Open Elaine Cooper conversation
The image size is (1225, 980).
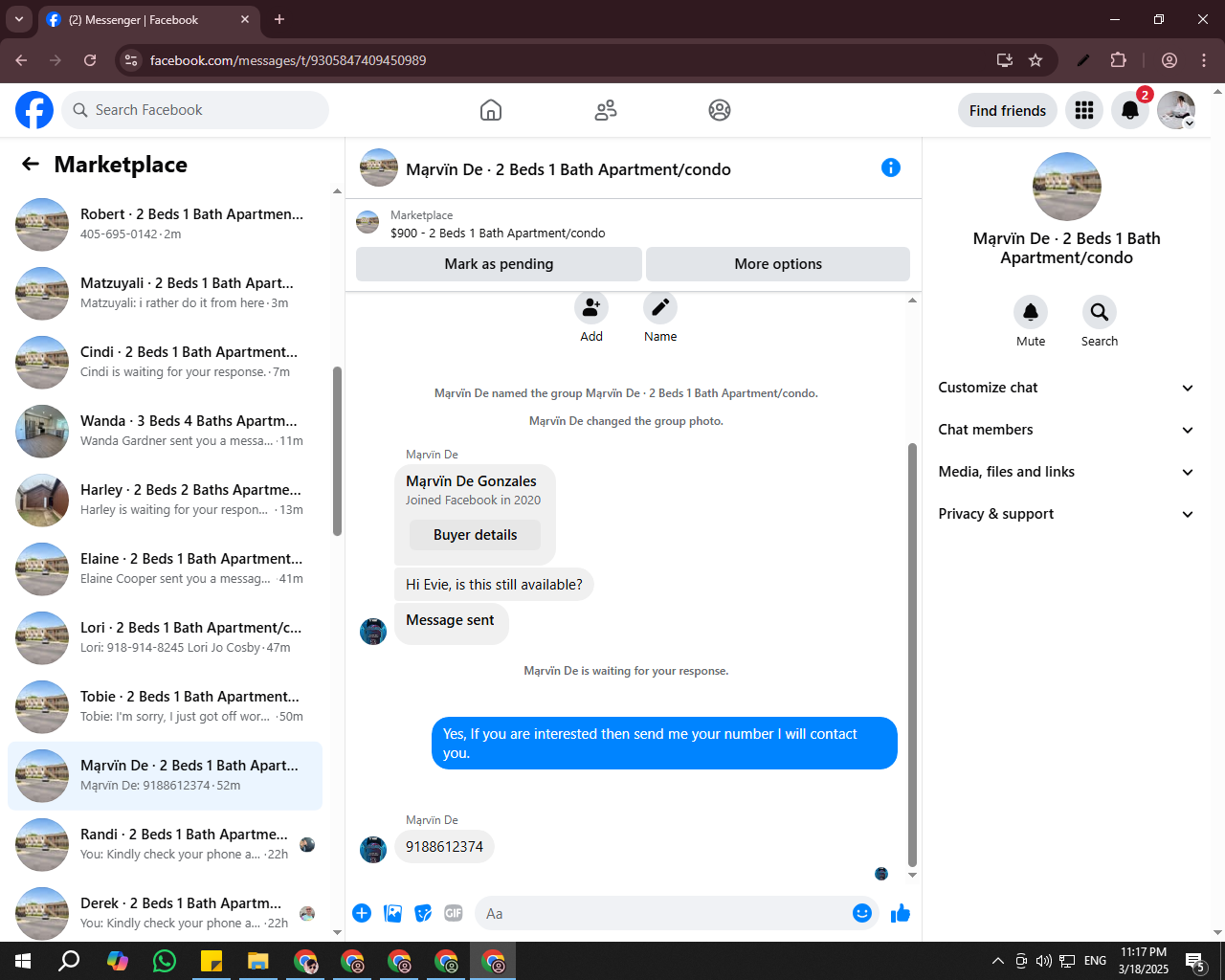pos(165,569)
